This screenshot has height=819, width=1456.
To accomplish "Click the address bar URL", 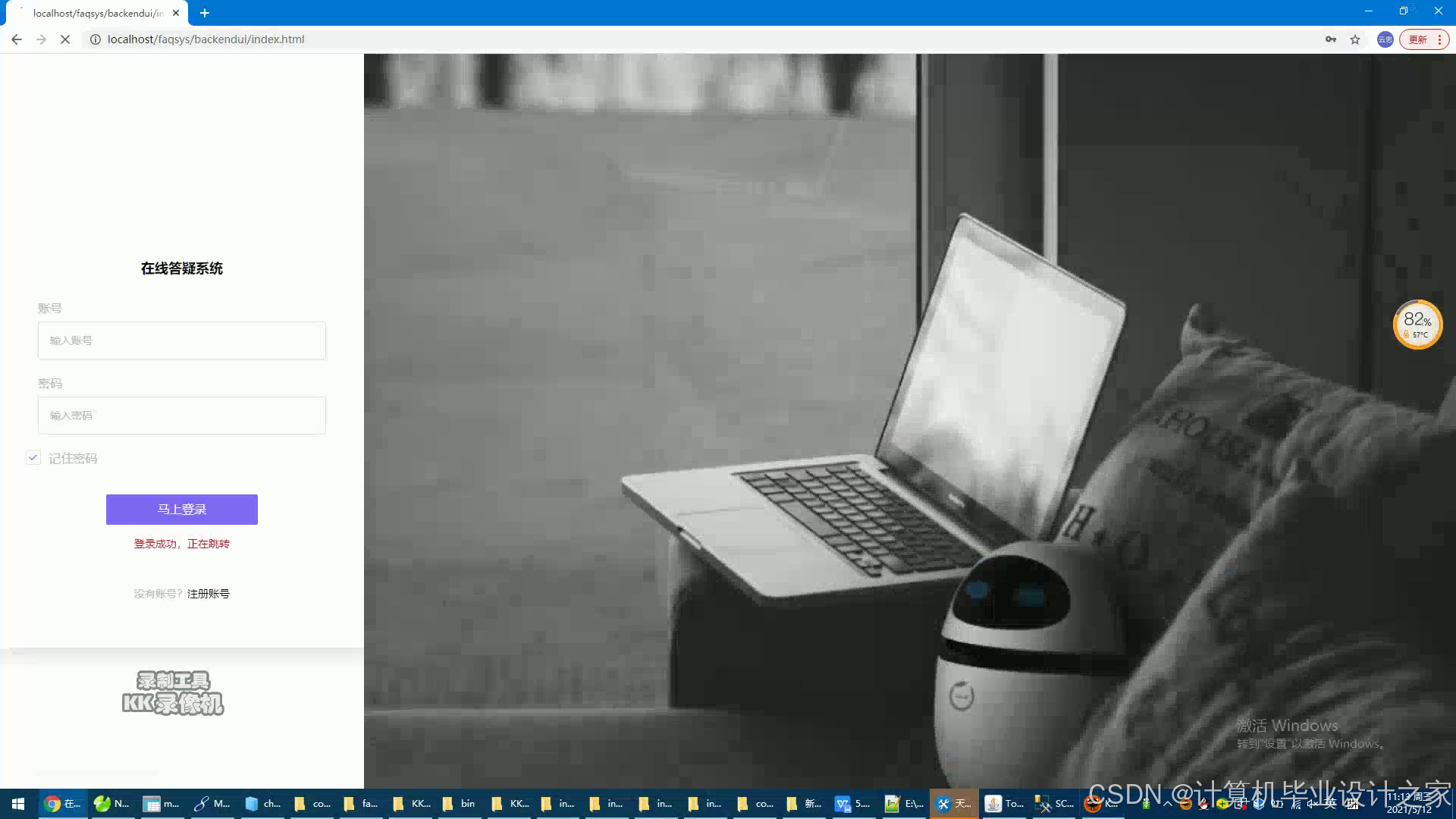I will 206,39.
